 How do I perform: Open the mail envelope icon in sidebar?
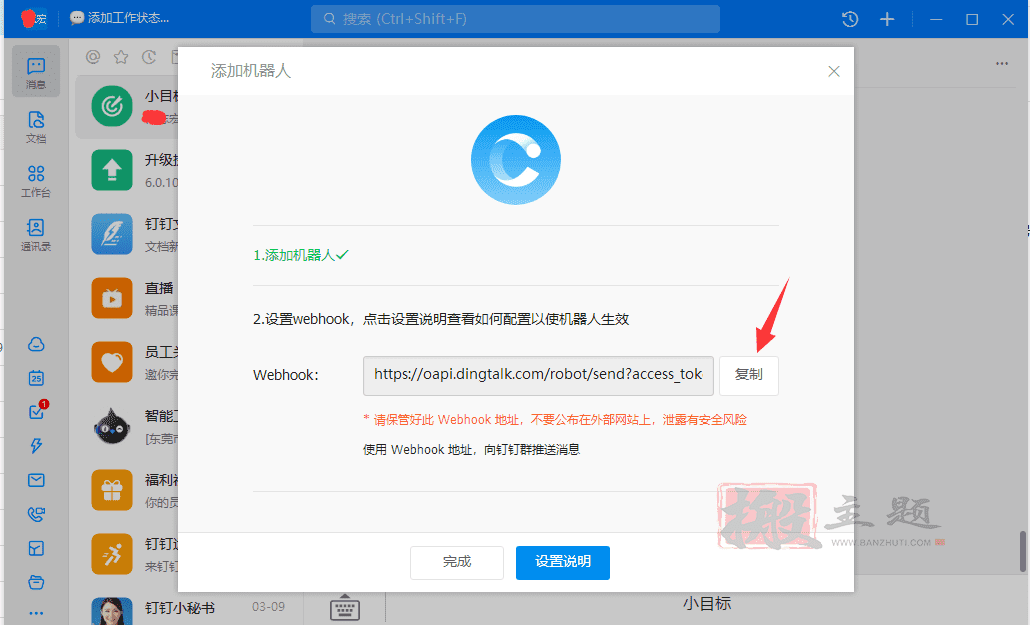point(36,480)
